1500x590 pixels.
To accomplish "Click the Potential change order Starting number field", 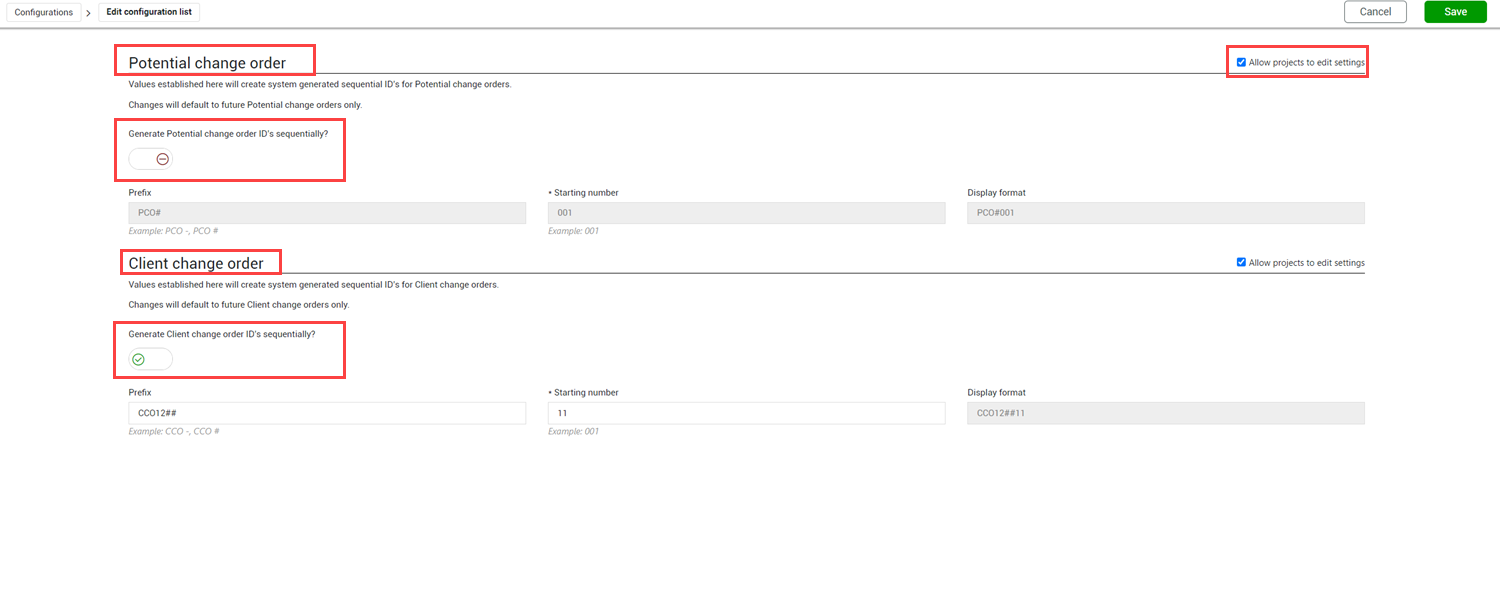I will (746, 213).
